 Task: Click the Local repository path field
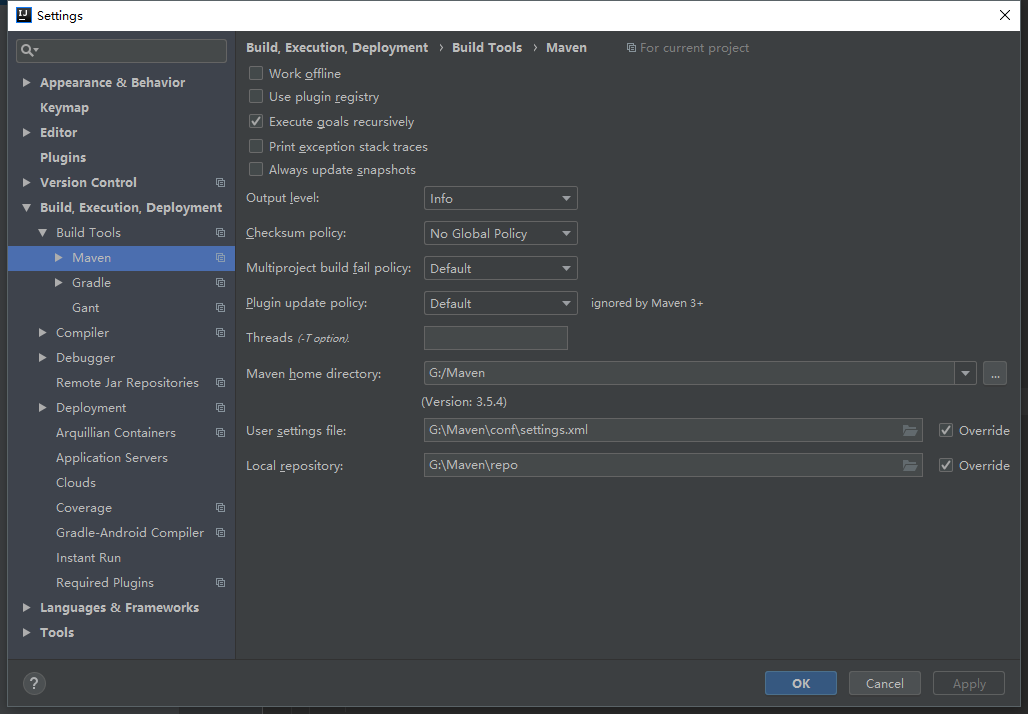pyautogui.click(x=673, y=465)
